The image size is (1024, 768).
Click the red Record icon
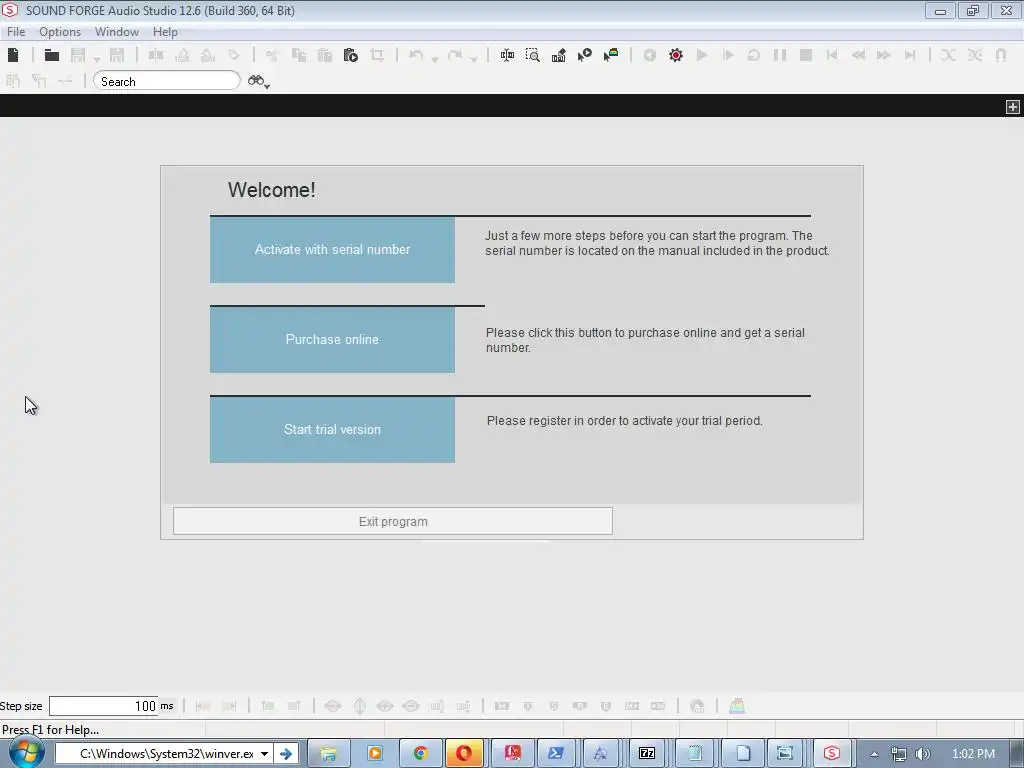click(676, 55)
